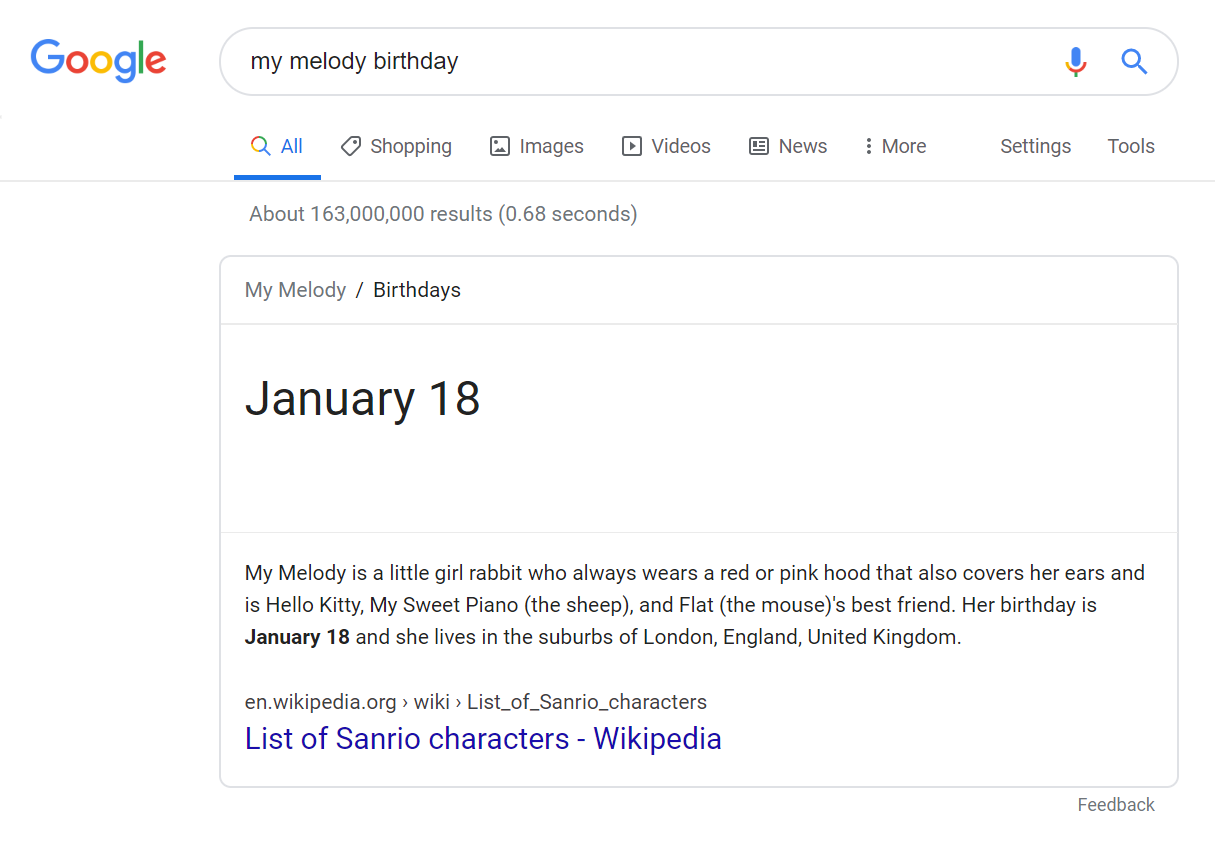Expand the More options menu
Screen dimensions: 1215x862
[896, 146]
